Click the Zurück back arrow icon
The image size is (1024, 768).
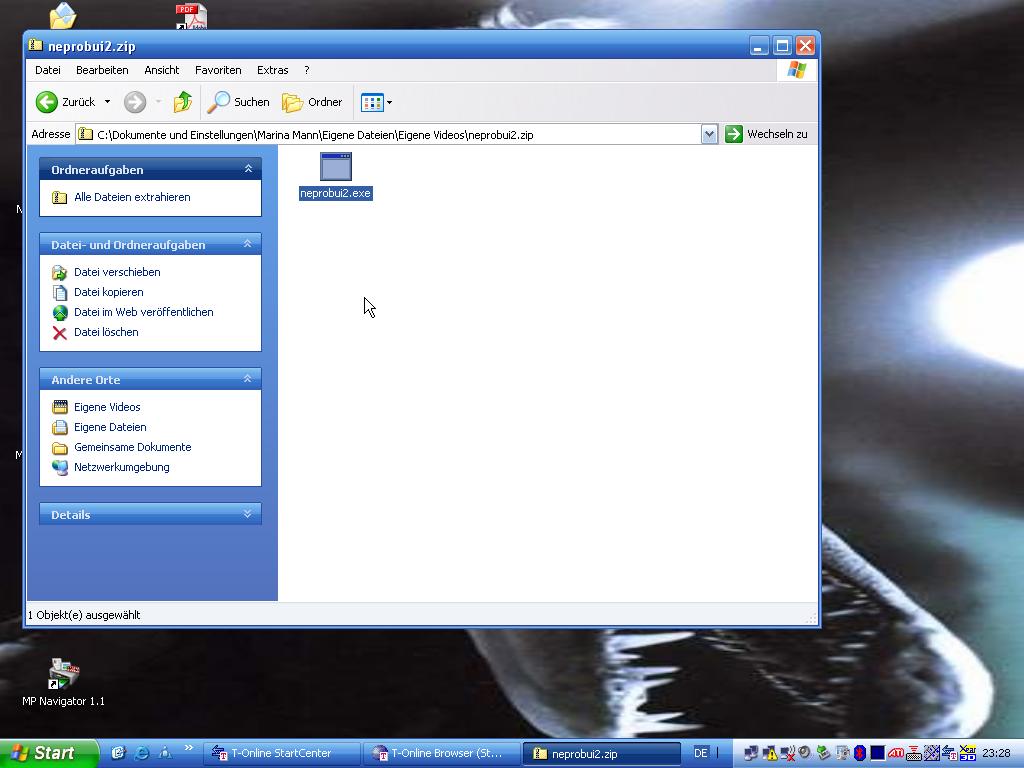click(x=47, y=102)
